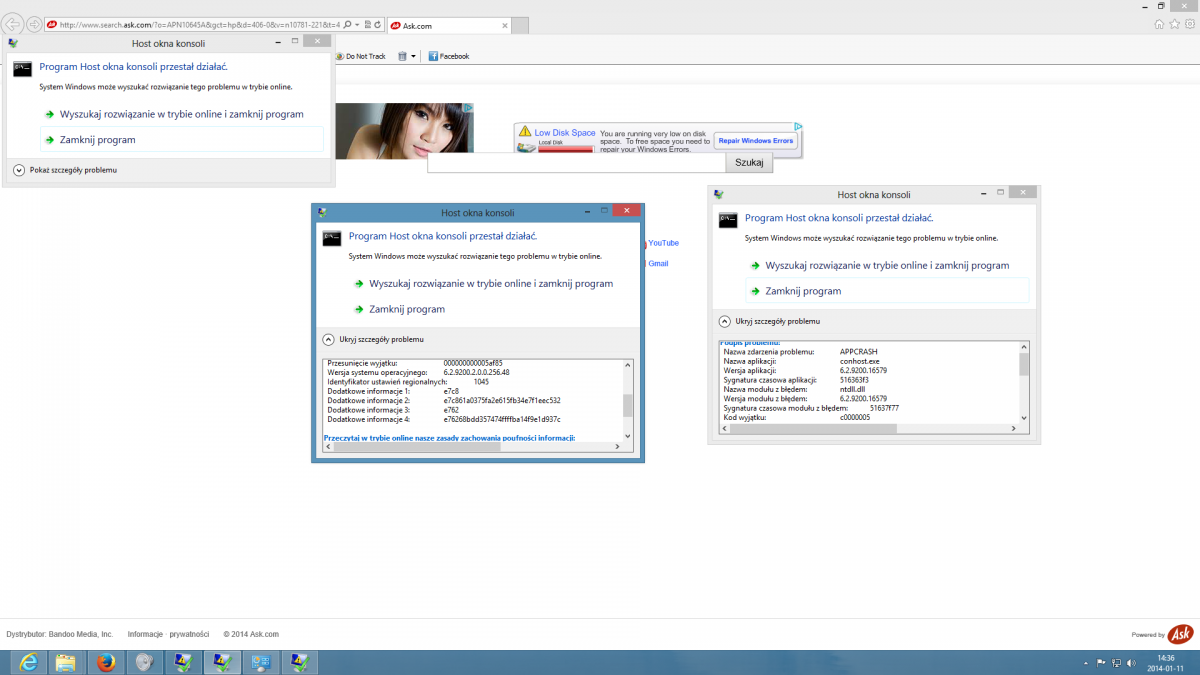This screenshot has height=675, width=1200.
Task: Open the Facebook toolbar shortcut
Action: [x=449, y=56]
